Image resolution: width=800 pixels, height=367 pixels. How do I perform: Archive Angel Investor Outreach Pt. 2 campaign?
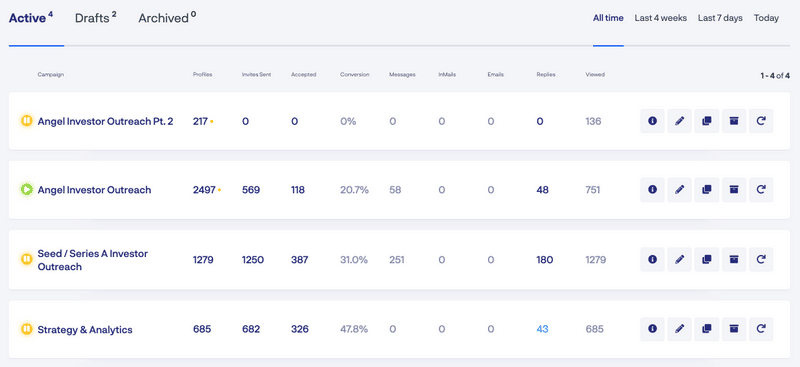coord(734,121)
